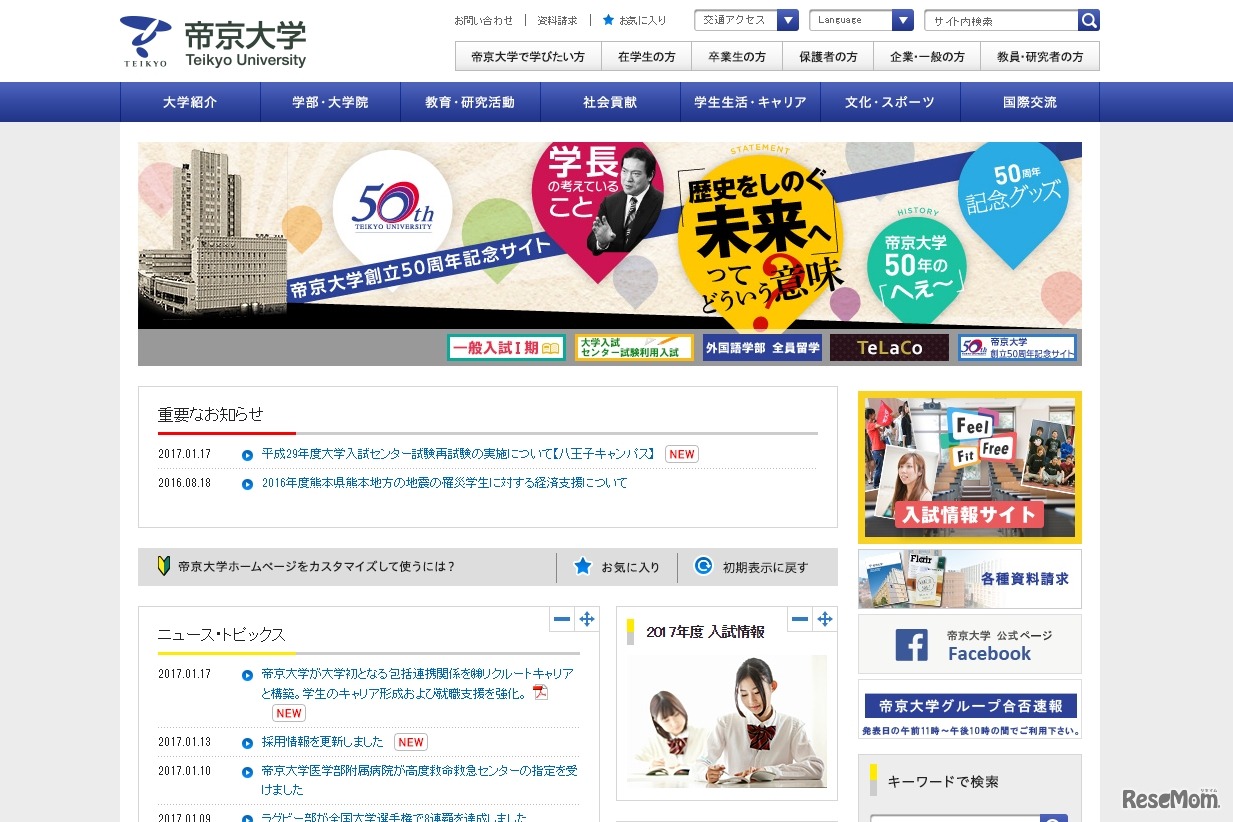Click the site search magnifier button
This screenshot has width=1233, height=822.
[1088, 20]
